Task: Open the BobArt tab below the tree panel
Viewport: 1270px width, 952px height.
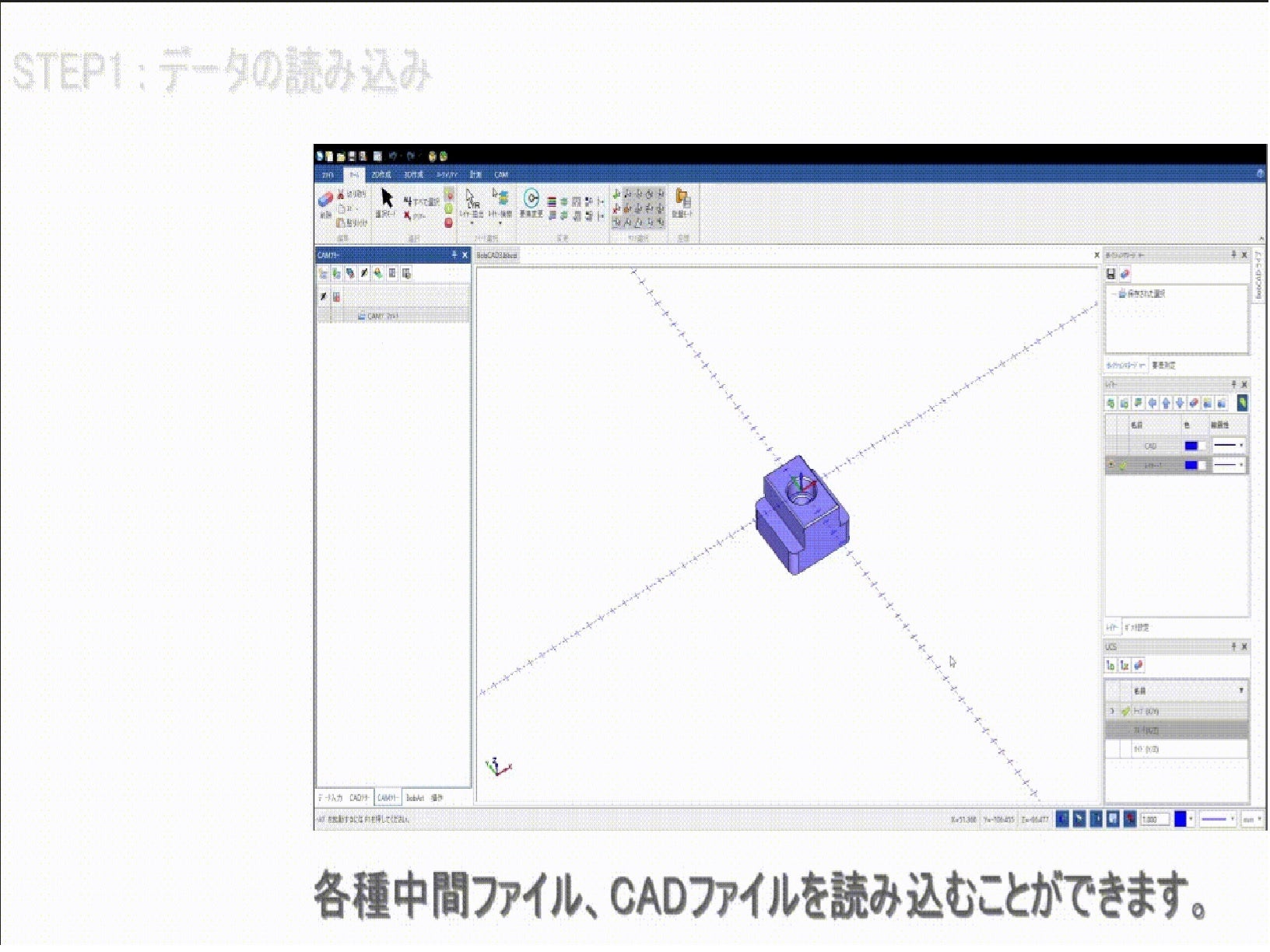Action: click(415, 798)
